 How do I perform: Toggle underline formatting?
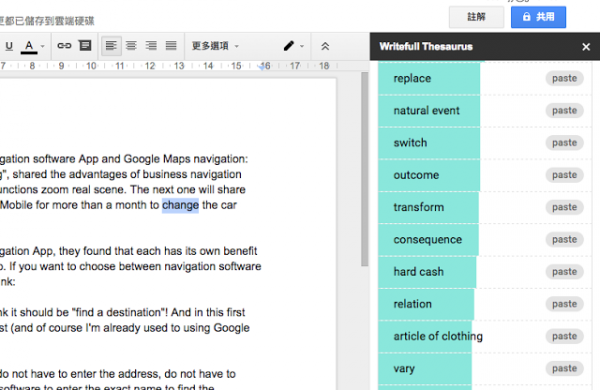click(x=9, y=46)
